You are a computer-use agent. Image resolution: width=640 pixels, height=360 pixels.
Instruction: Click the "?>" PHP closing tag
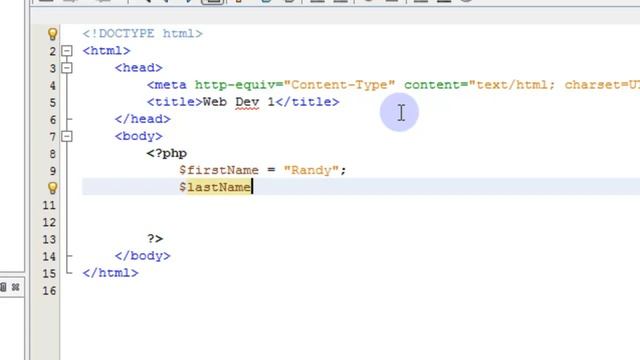tap(155, 238)
